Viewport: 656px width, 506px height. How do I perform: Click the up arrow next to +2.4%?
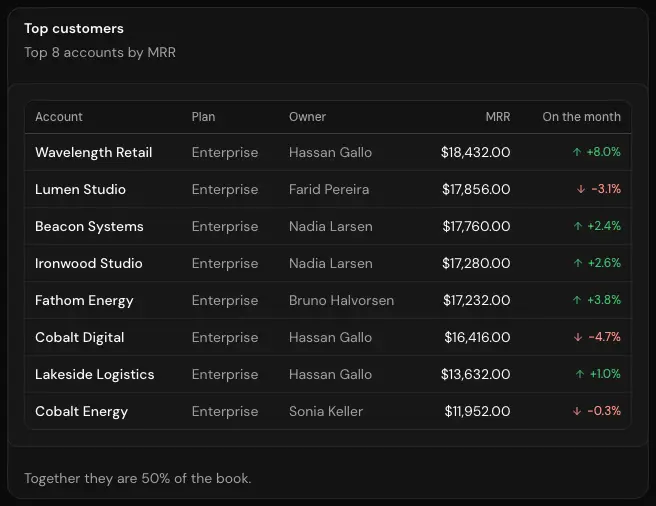(x=578, y=226)
